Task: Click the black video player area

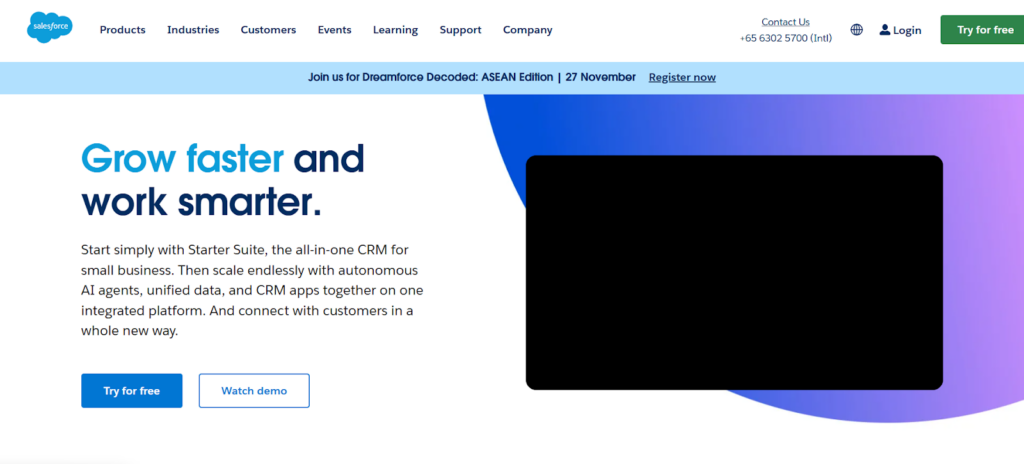Action: [x=734, y=272]
